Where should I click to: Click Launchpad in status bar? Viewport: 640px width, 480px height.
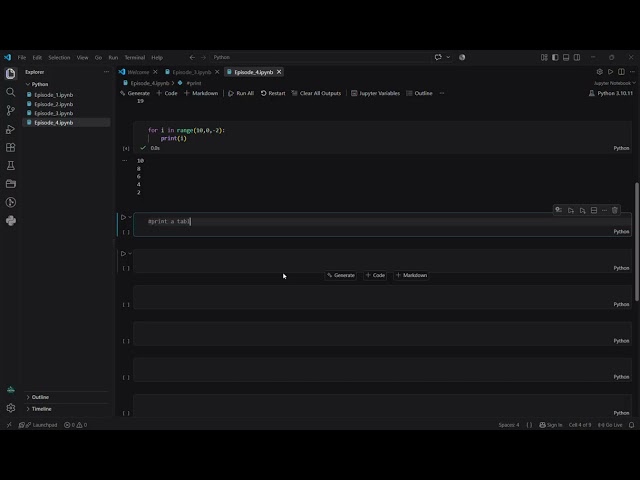pyautogui.click(x=41, y=425)
